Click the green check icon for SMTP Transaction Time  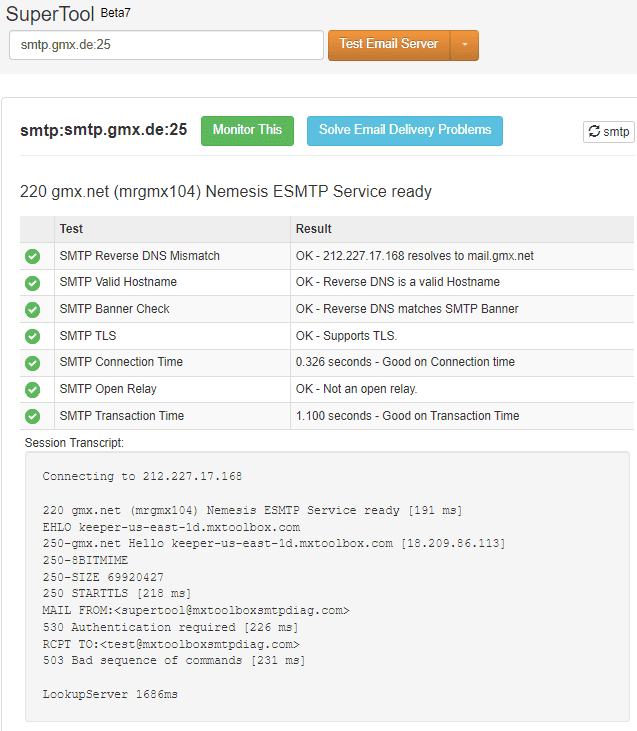click(32, 416)
